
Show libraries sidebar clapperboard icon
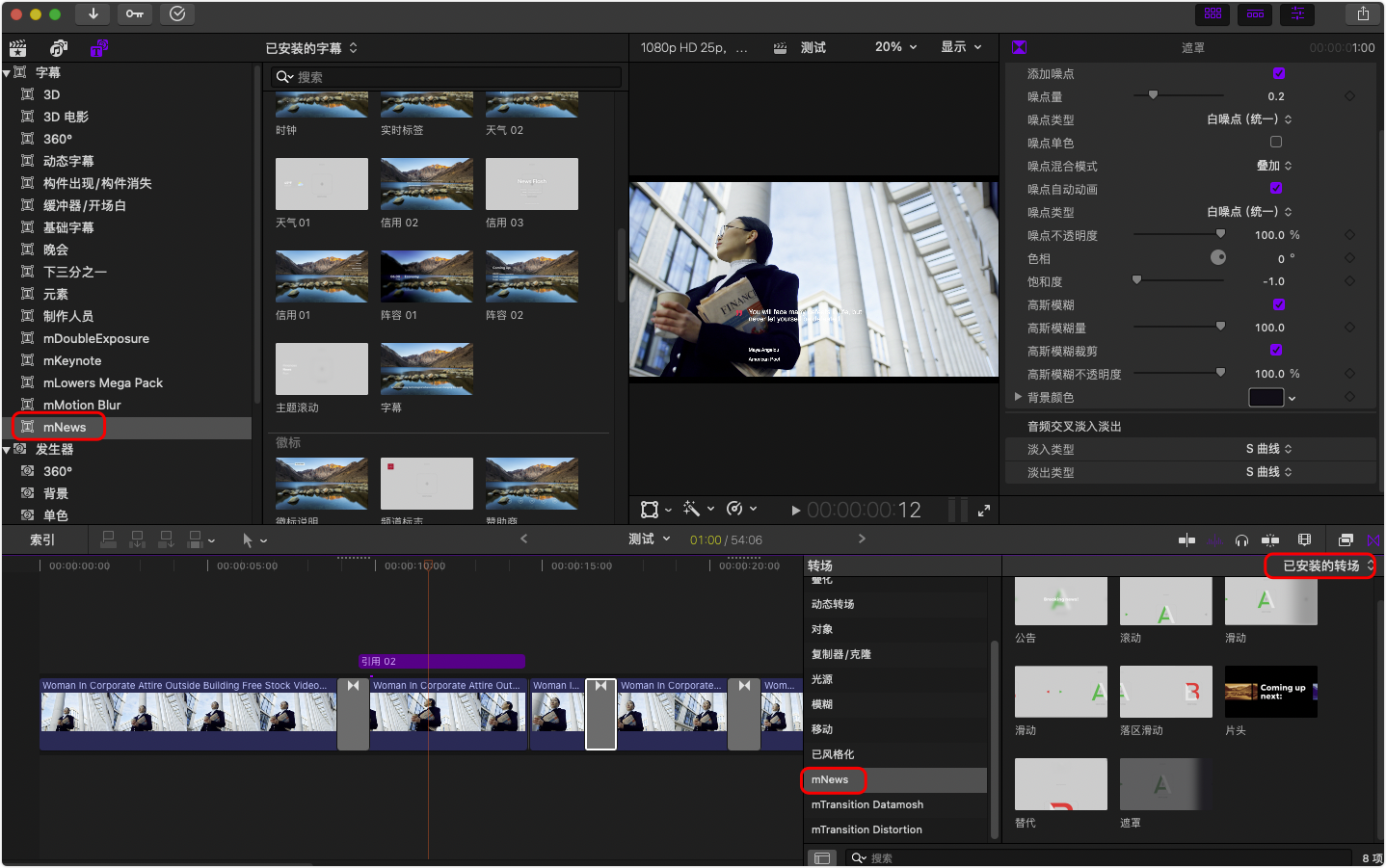tap(17, 48)
